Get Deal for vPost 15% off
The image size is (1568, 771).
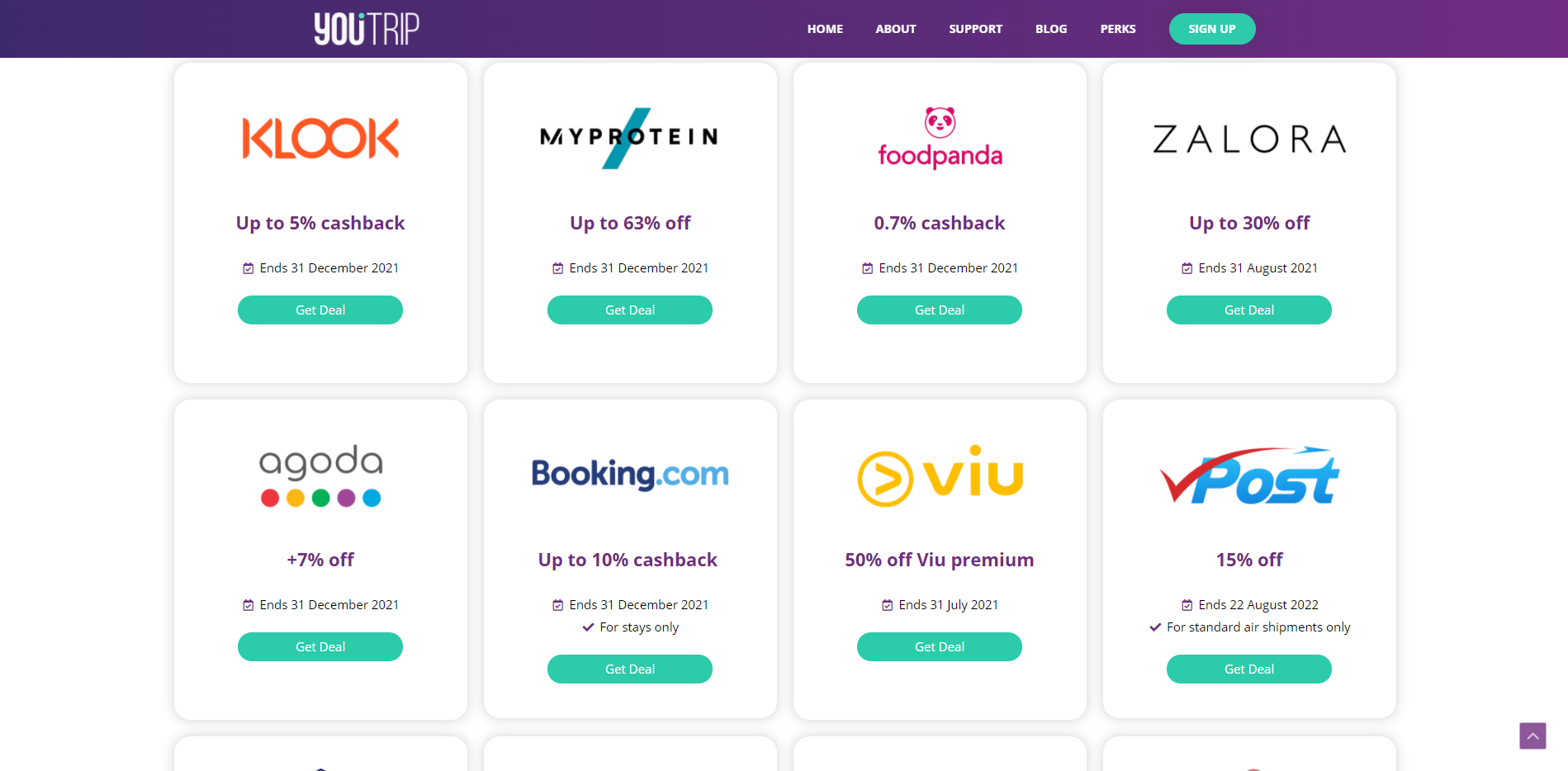[1249, 669]
